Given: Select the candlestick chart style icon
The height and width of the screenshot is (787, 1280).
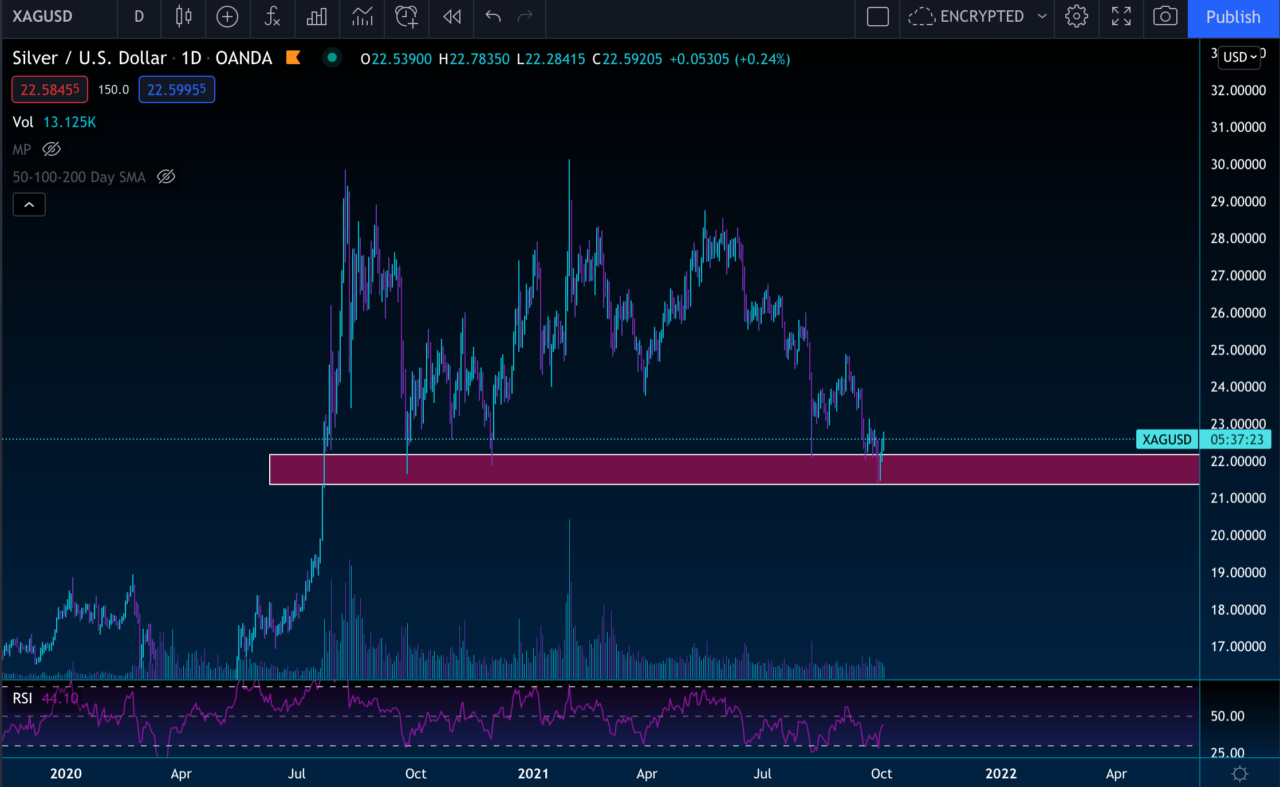Looking at the screenshot, I should [182, 17].
